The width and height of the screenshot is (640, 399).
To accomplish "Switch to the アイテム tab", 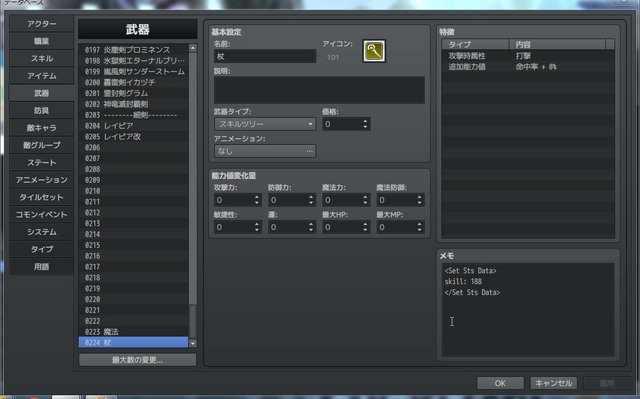I will [42, 75].
